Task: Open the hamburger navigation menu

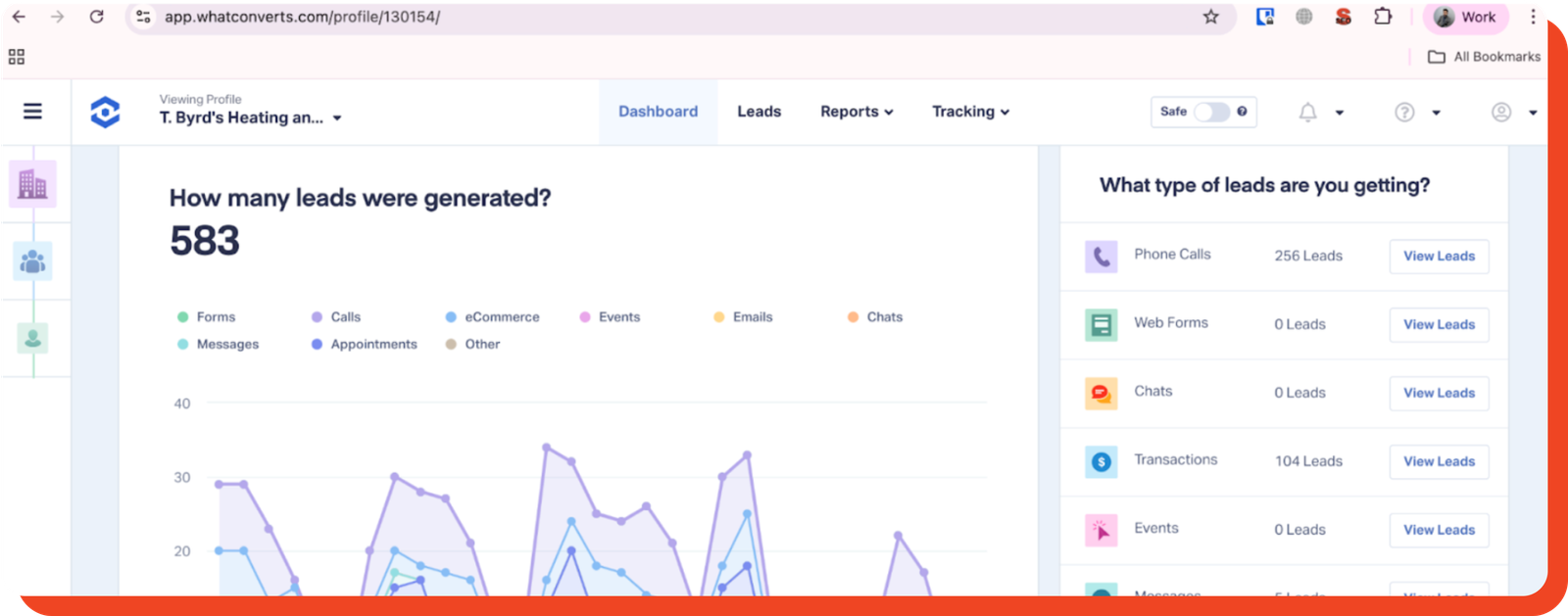Action: pyautogui.click(x=32, y=112)
